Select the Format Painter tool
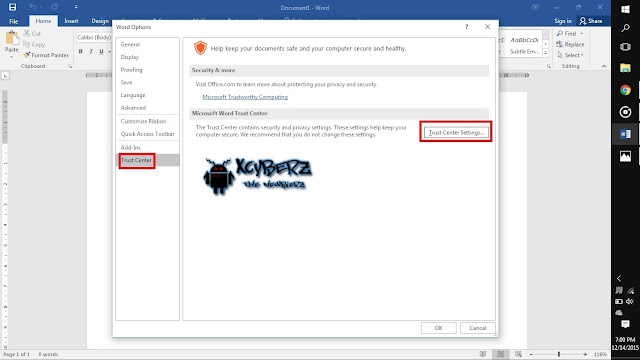Screen dimensions: 640x360 click(46, 55)
